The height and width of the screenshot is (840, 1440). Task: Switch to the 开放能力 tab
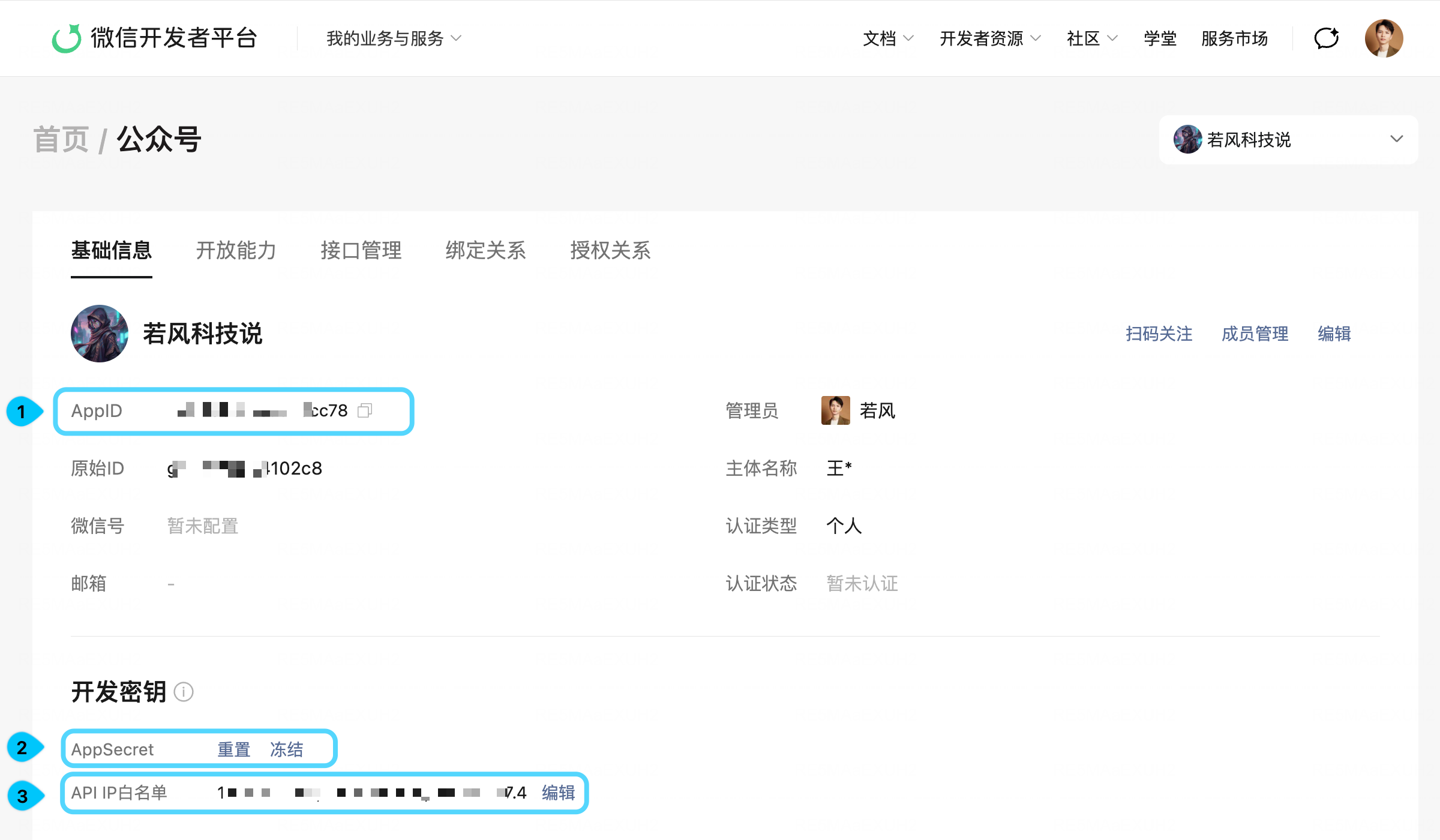[x=236, y=250]
